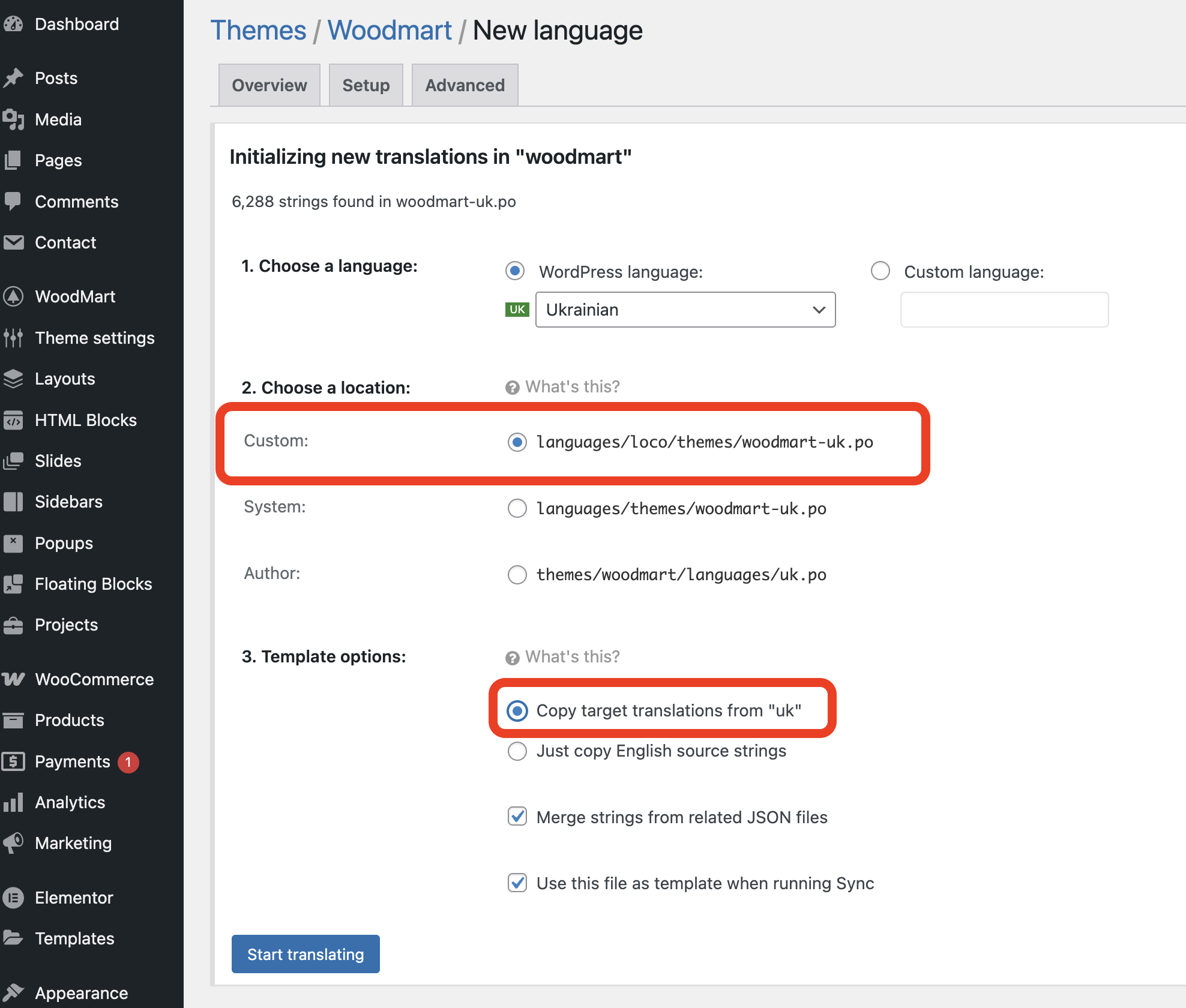The image size is (1186, 1008).
Task: Click the Marketing megaphone icon
Action: coord(13,843)
